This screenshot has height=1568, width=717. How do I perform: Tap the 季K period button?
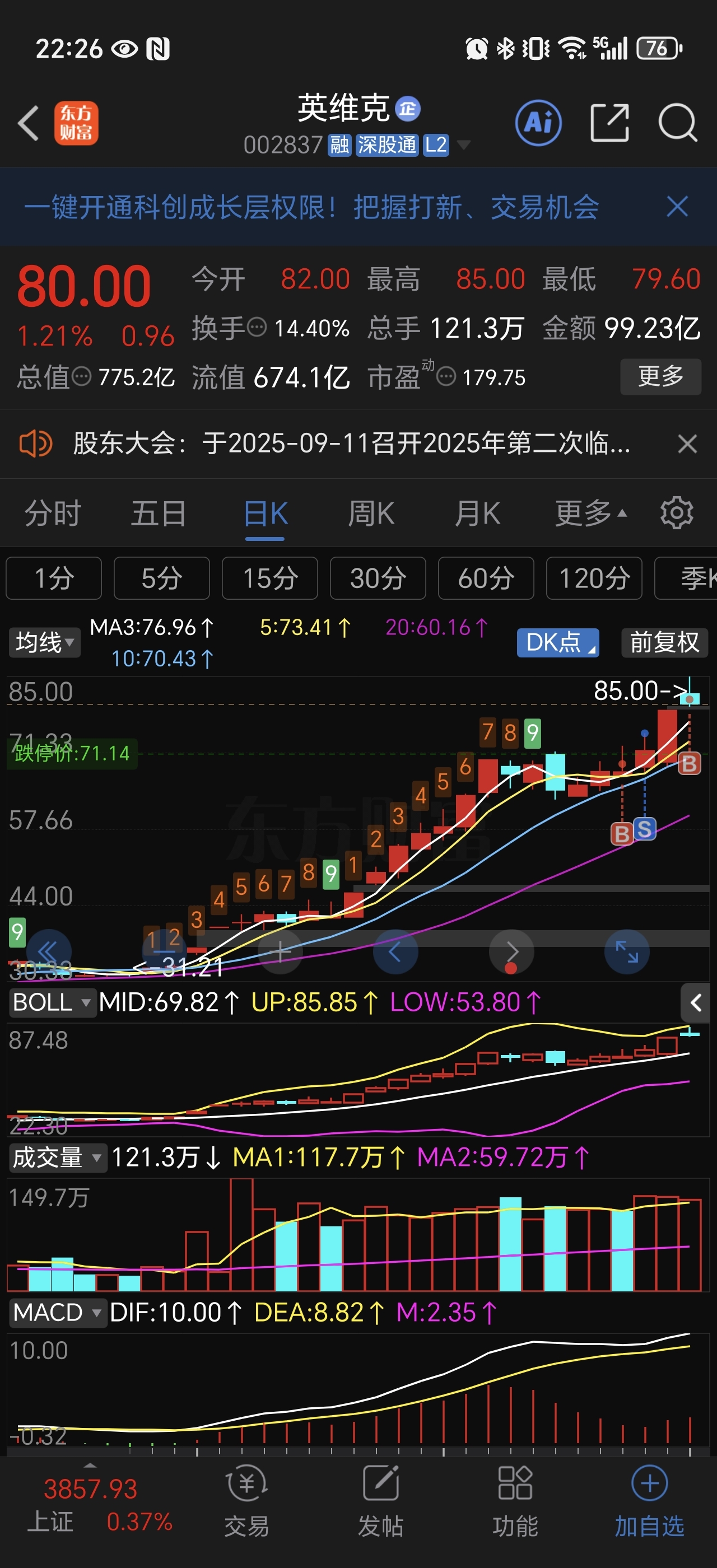click(x=686, y=578)
